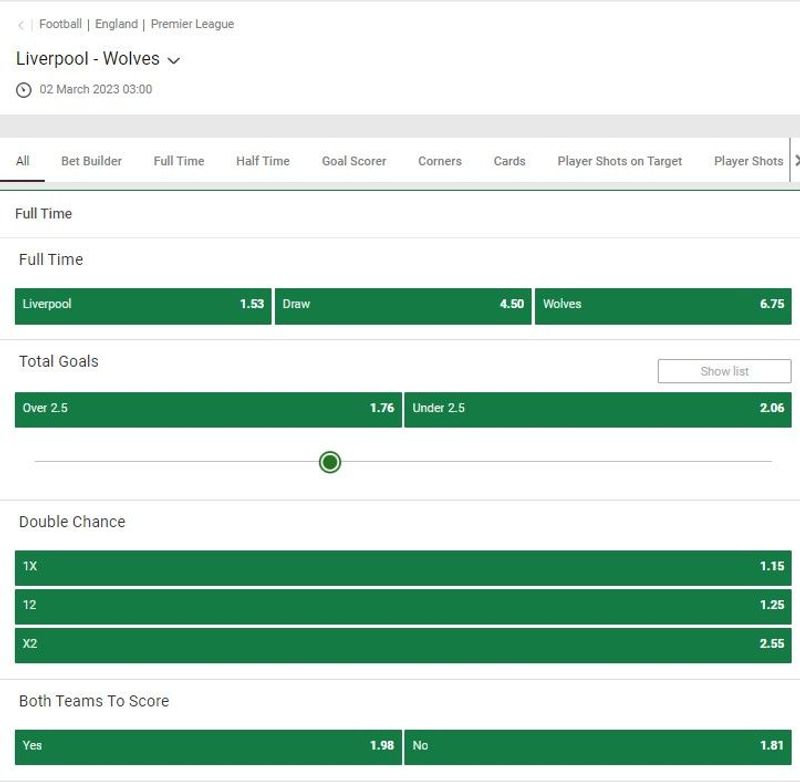The image size is (800, 782).
Task: Select the All tab
Action: point(22,161)
